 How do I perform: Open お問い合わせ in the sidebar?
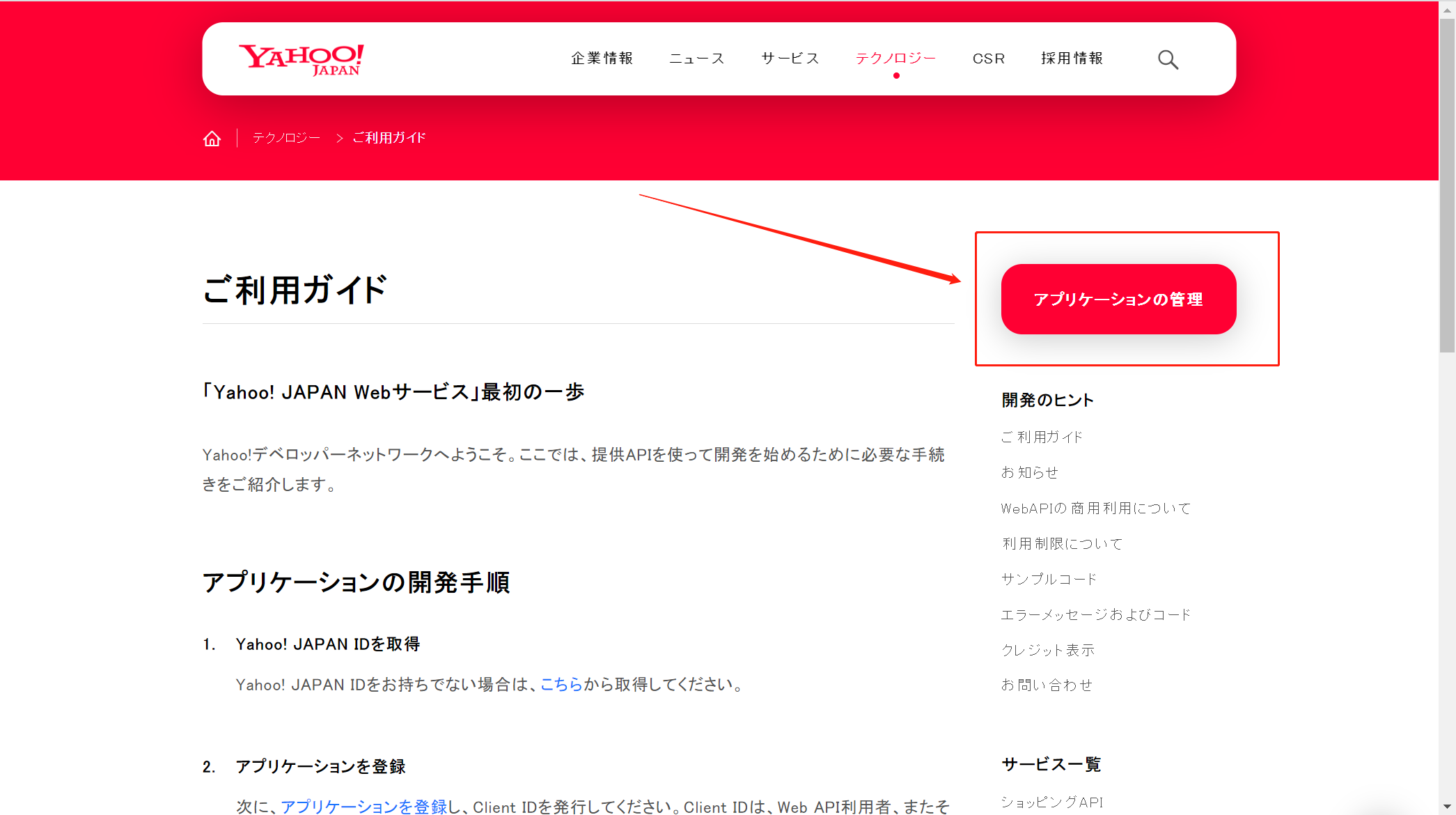pos(1047,685)
